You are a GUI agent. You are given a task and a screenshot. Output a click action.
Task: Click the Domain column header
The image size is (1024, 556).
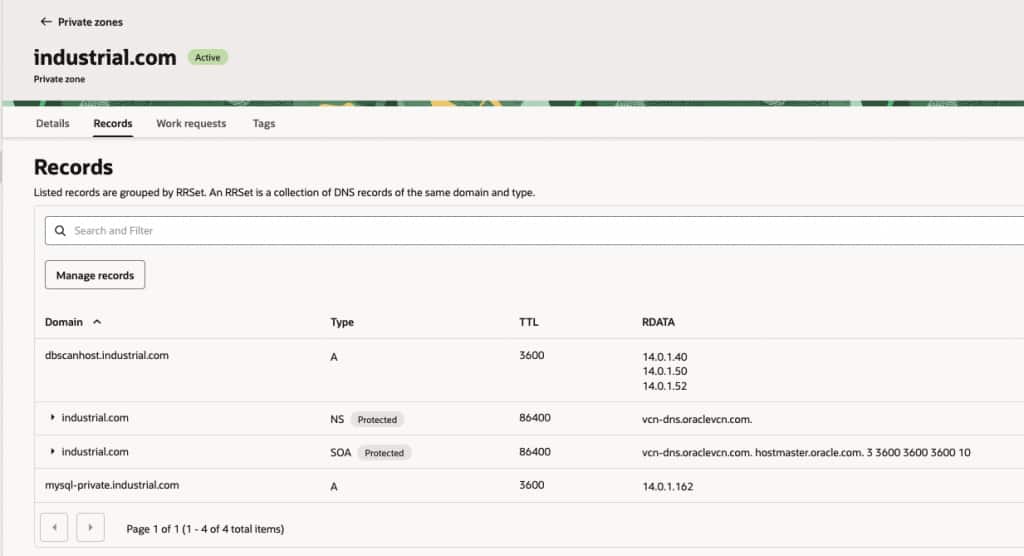click(x=63, y=322)
